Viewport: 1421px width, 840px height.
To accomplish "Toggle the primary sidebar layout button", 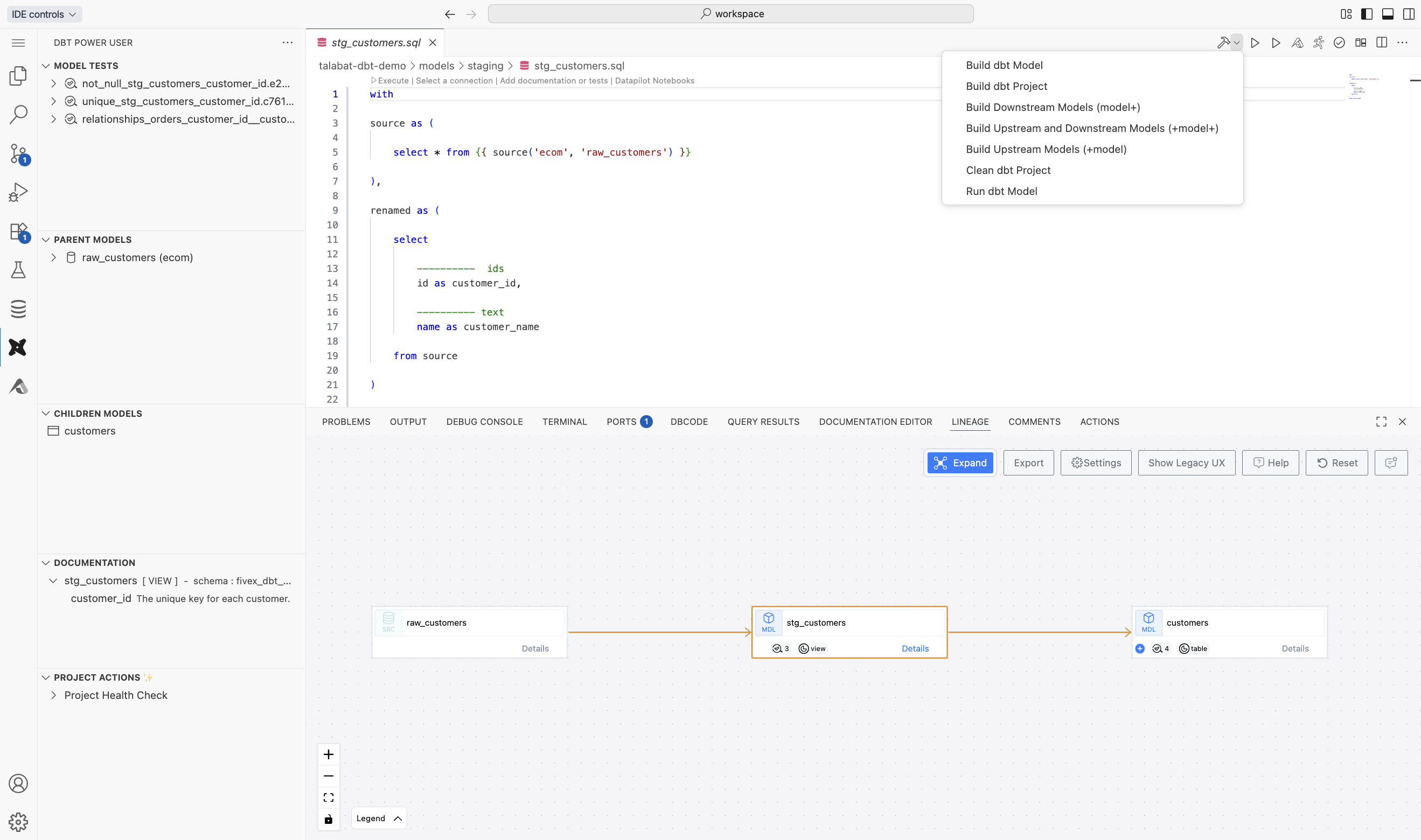I will point(1367,14).
